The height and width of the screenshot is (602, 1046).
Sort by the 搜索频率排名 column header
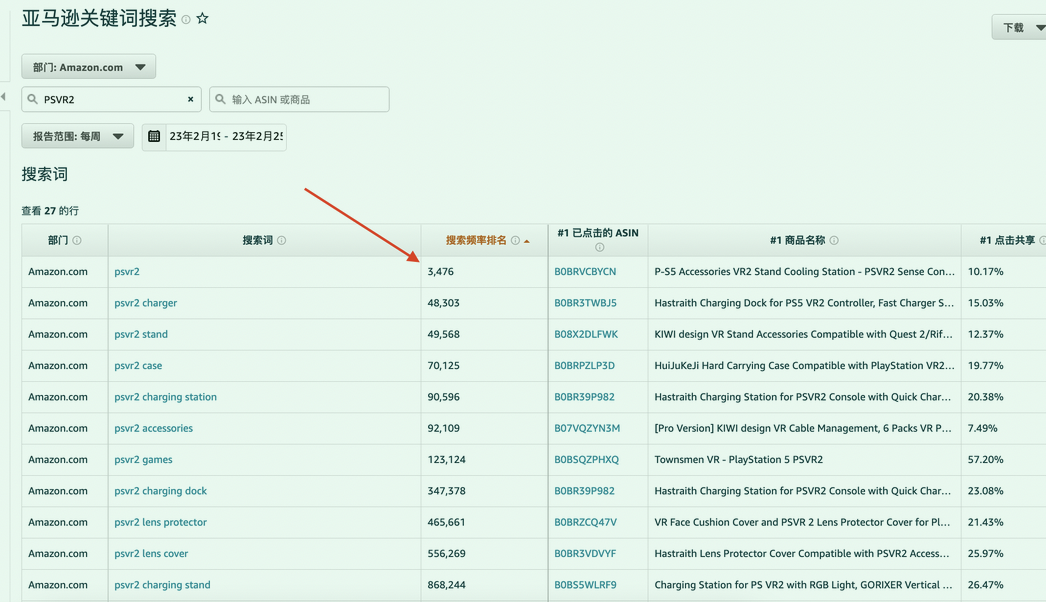(x=476, y=240)
